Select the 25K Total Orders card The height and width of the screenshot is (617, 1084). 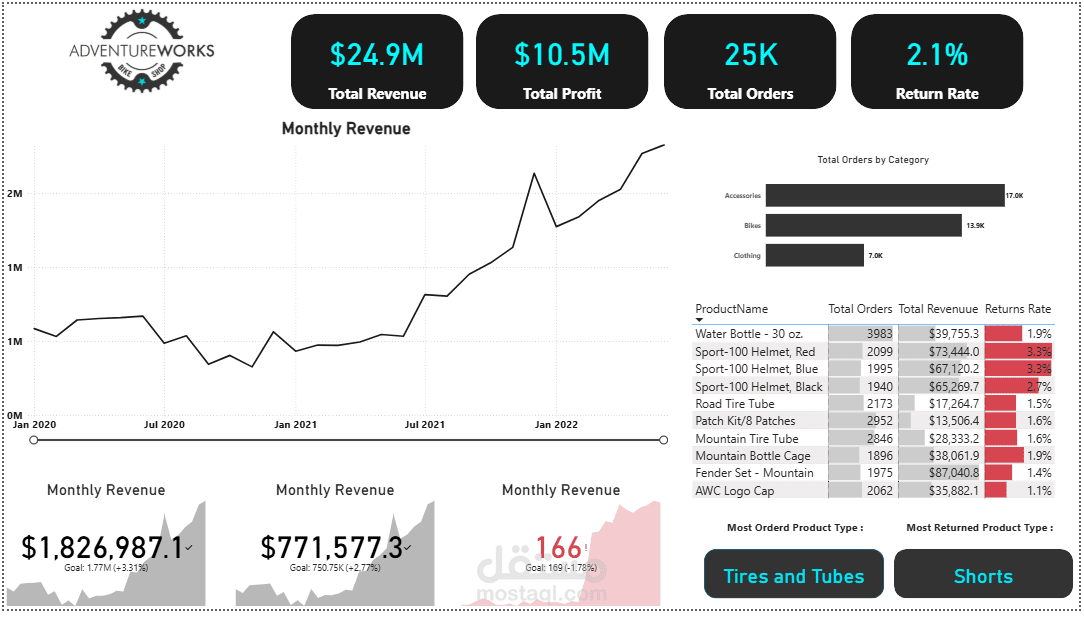(750, 62)
